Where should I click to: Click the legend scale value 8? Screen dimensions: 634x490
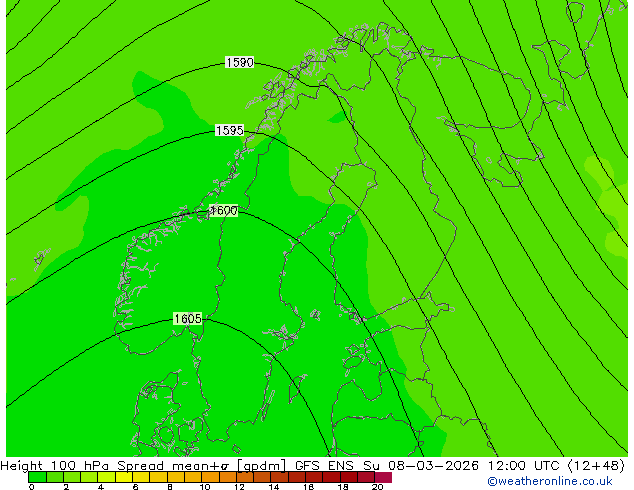click(x=170, y=487)
